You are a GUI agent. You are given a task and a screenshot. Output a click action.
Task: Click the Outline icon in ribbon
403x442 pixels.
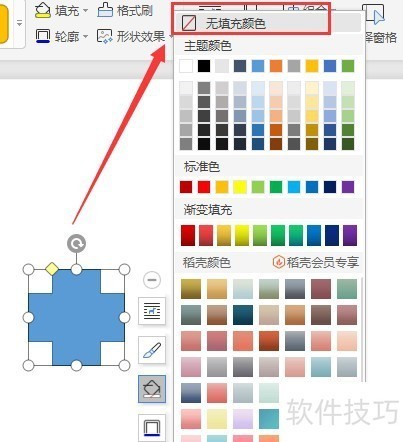tap(43, 36)
